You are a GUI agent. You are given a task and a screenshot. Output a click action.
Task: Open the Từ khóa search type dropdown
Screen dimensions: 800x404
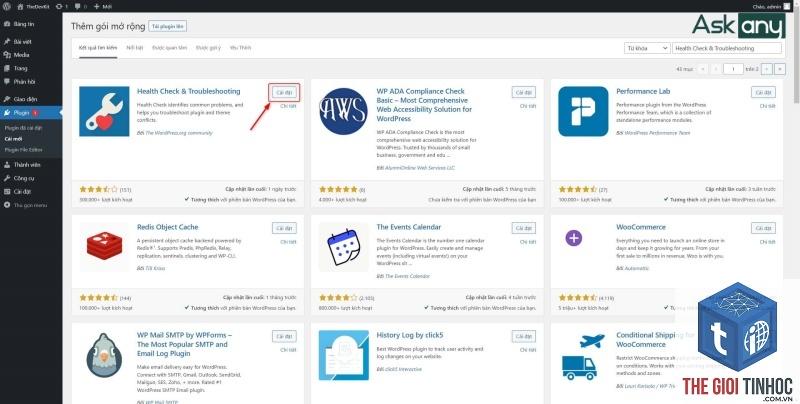646,48
